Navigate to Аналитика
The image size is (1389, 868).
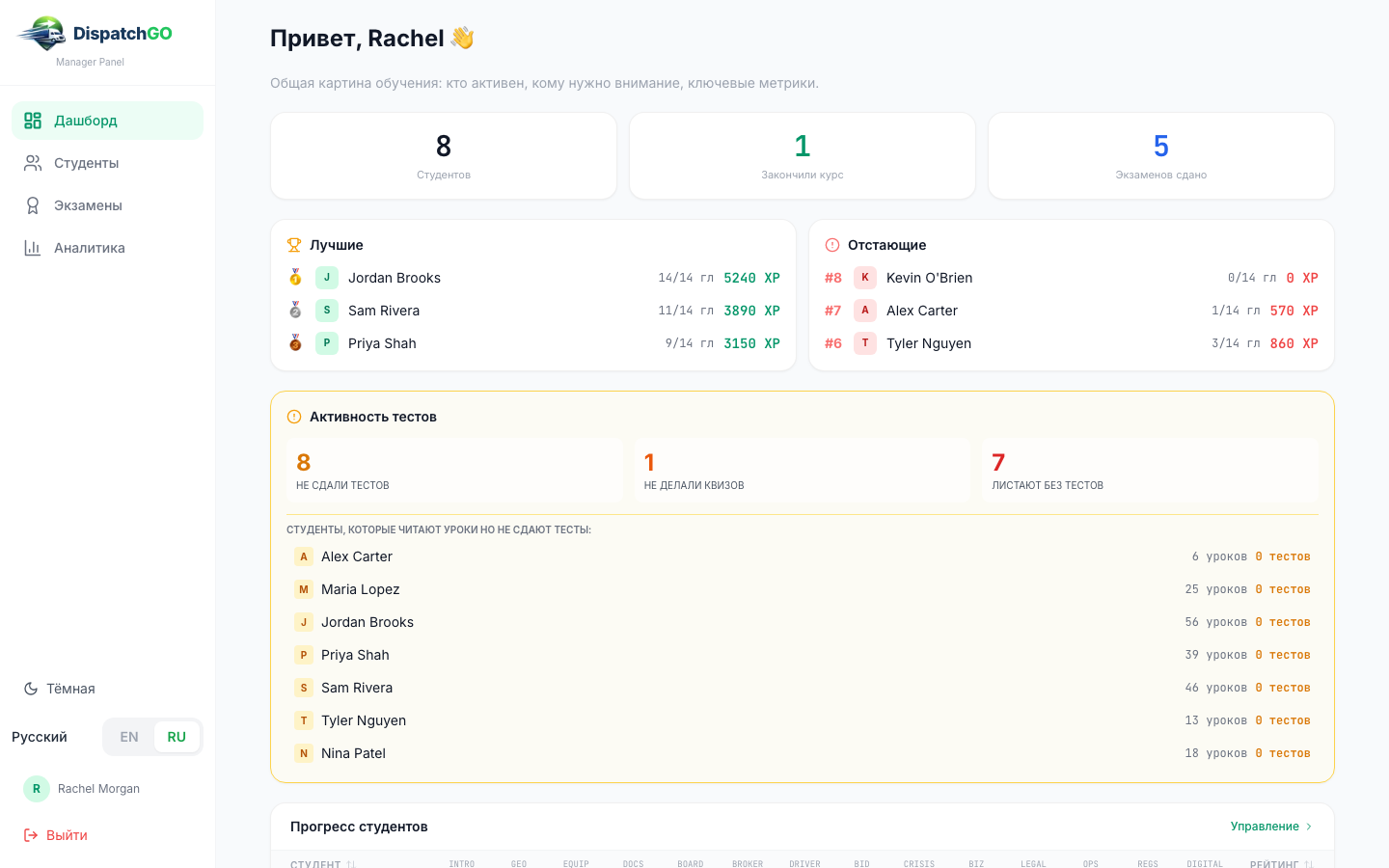coord(108,248)
